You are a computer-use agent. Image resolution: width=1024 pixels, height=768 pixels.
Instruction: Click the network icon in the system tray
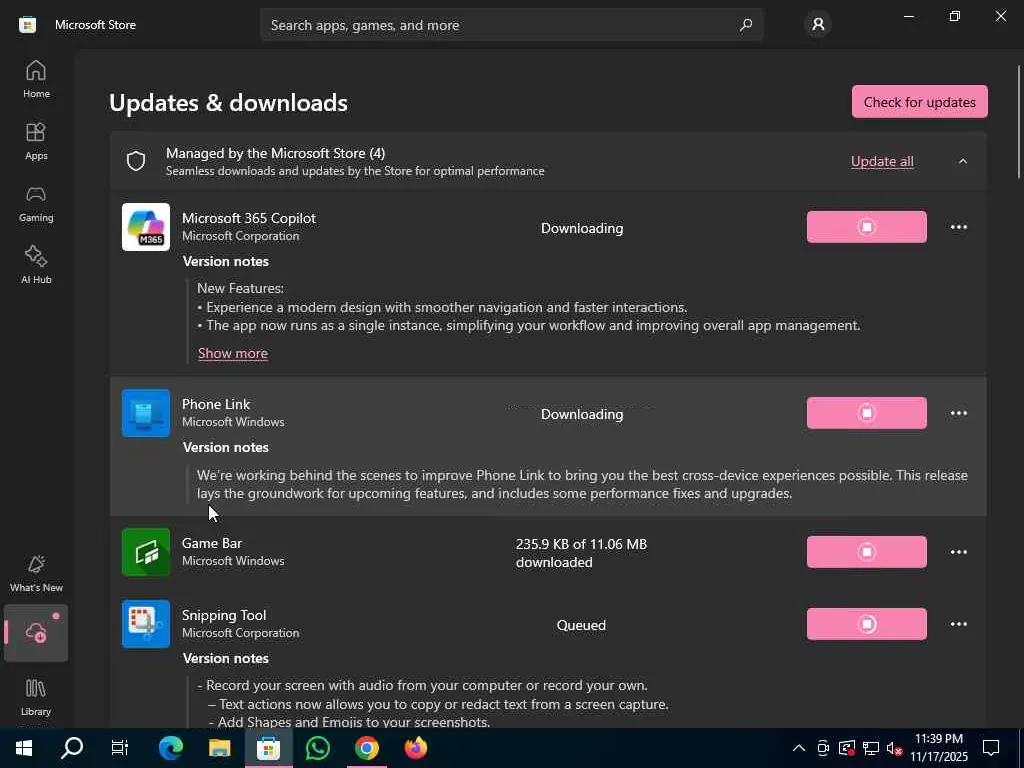tap(871, 748)
